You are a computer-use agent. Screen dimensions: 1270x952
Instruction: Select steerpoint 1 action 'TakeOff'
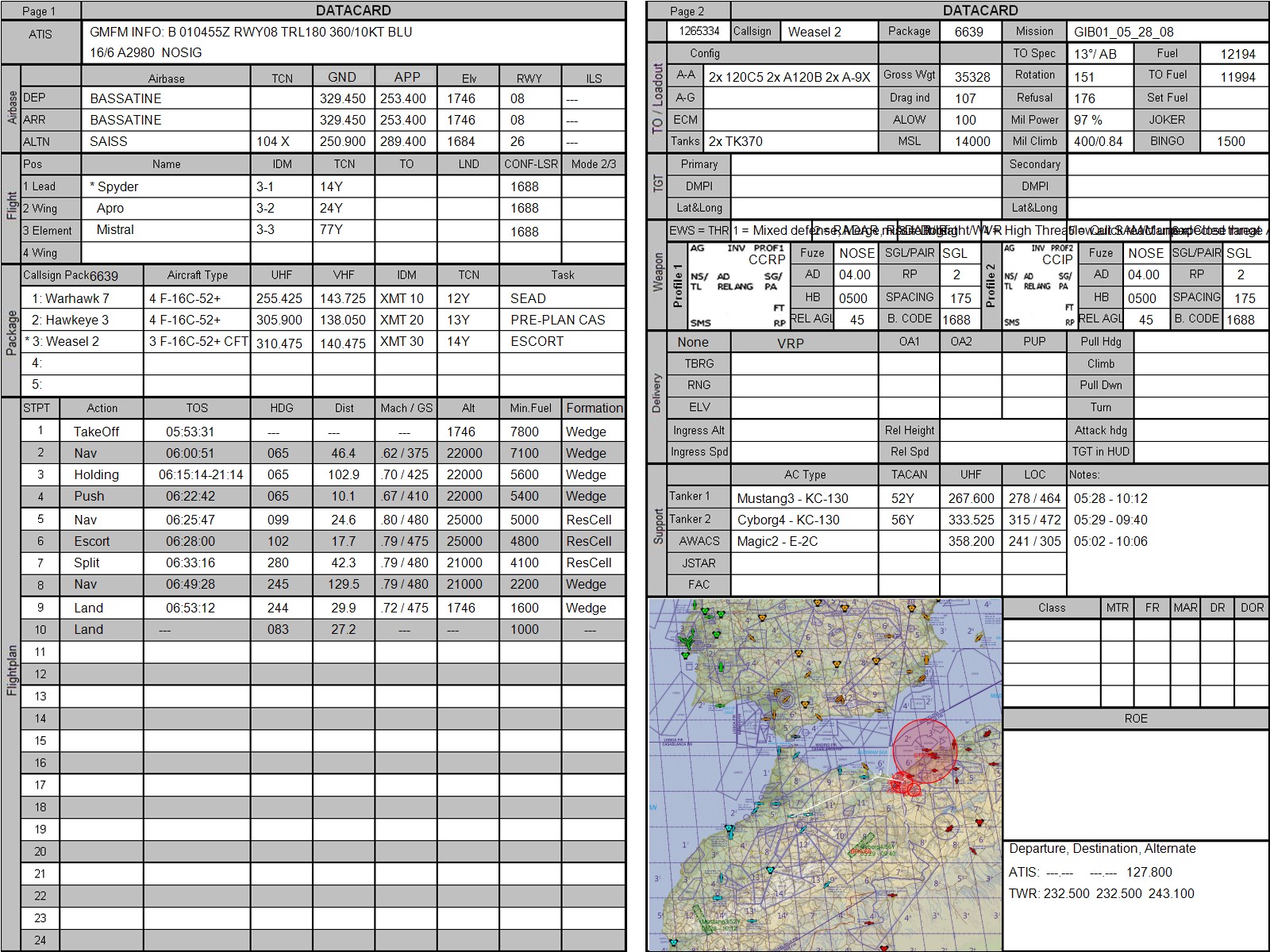tap(96, 432)
